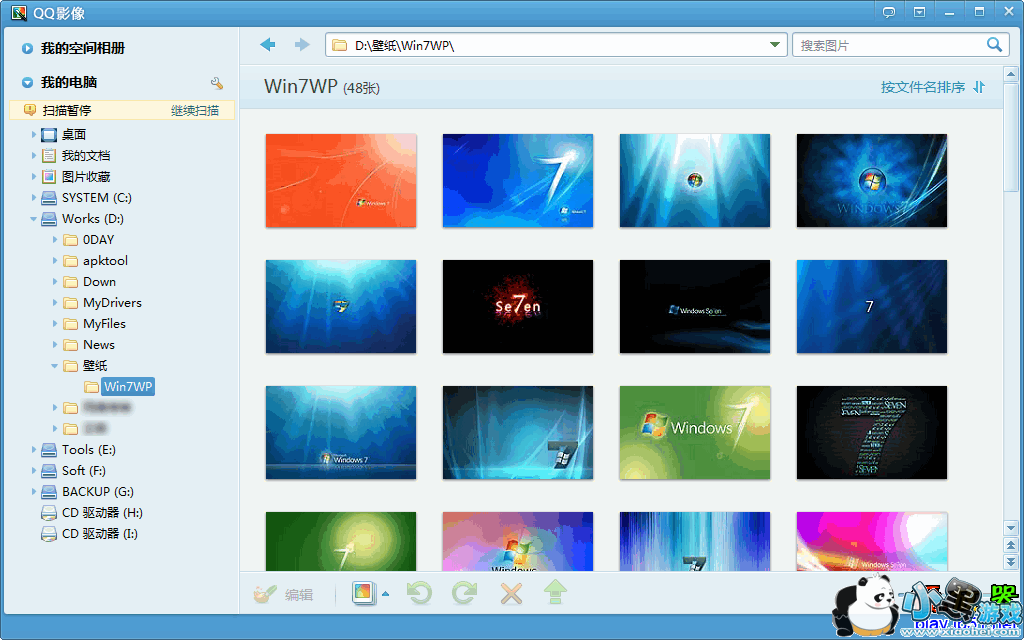This screenshot has width=1024, height=640.
Task: Rotate image counterclockwise icon
Action: coord(419,594)
